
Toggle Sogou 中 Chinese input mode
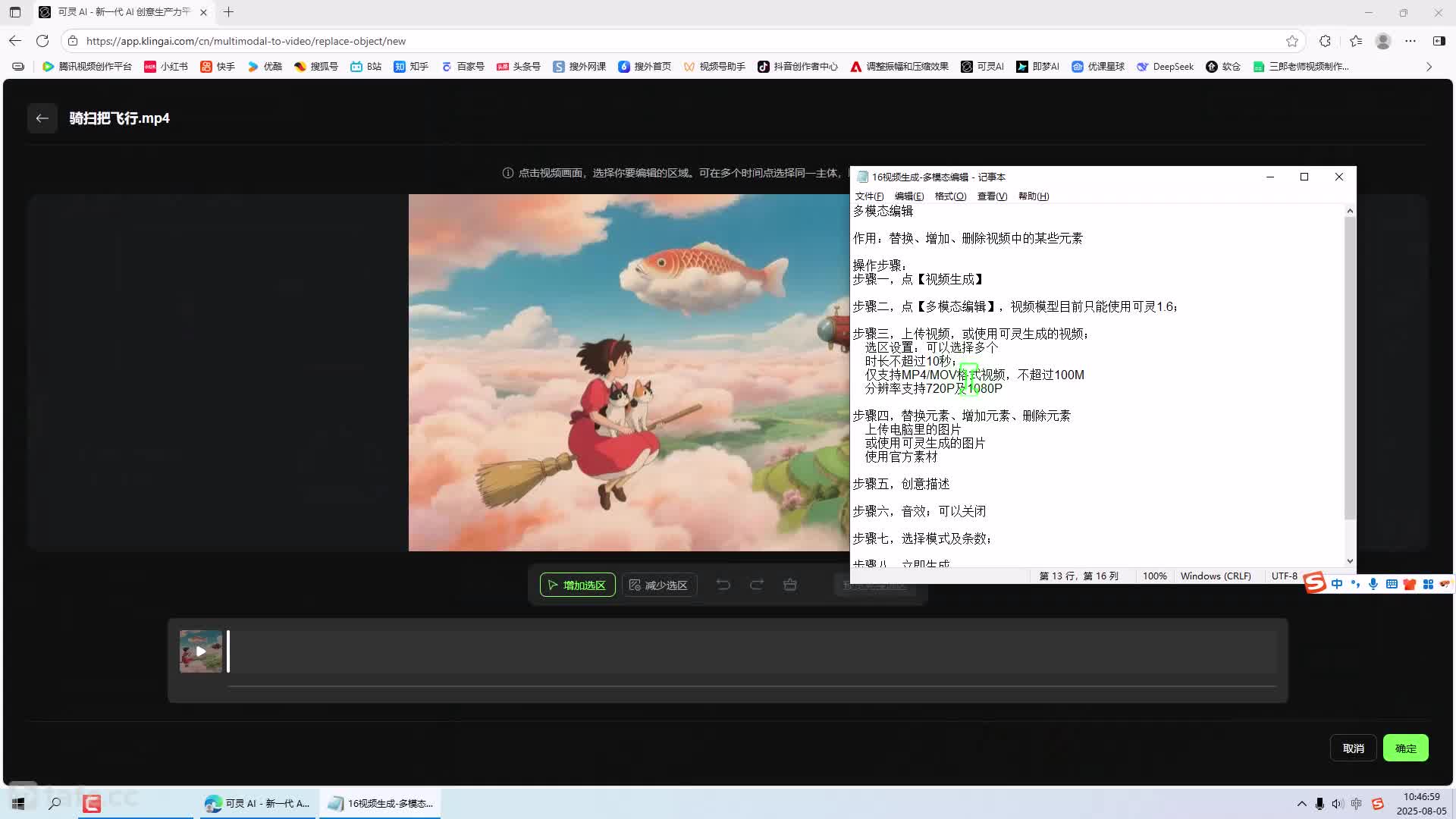(1336, 584)
